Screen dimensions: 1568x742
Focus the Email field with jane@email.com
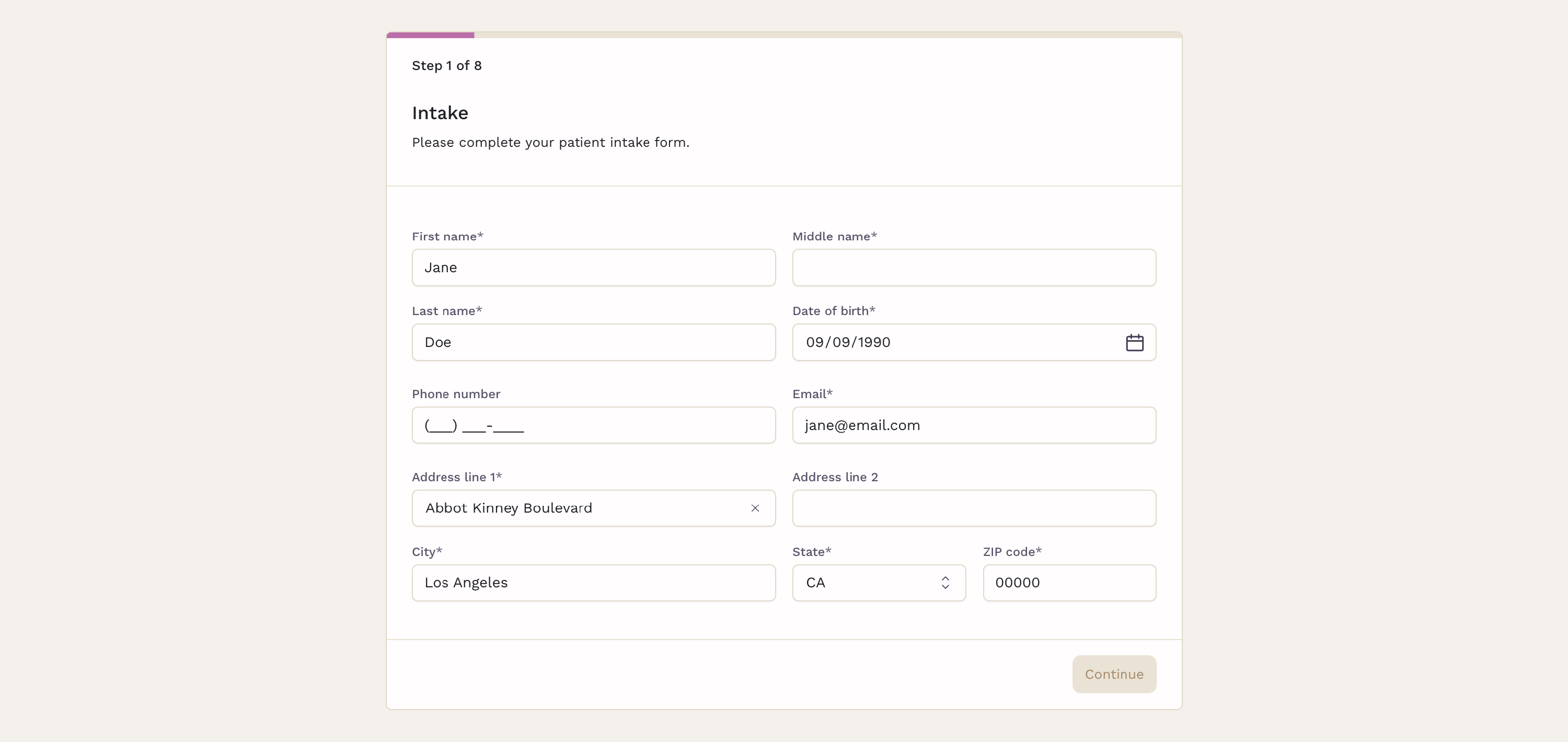[x=974, y=425]
